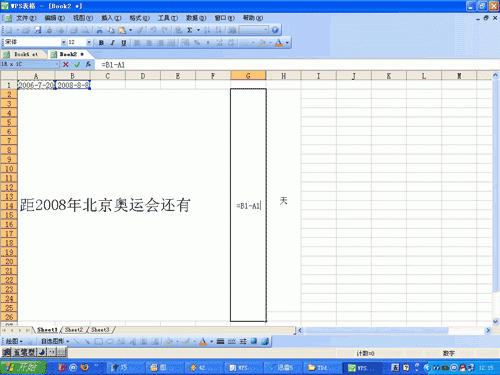Click the Save floppy disk icon

coord(38,30)
